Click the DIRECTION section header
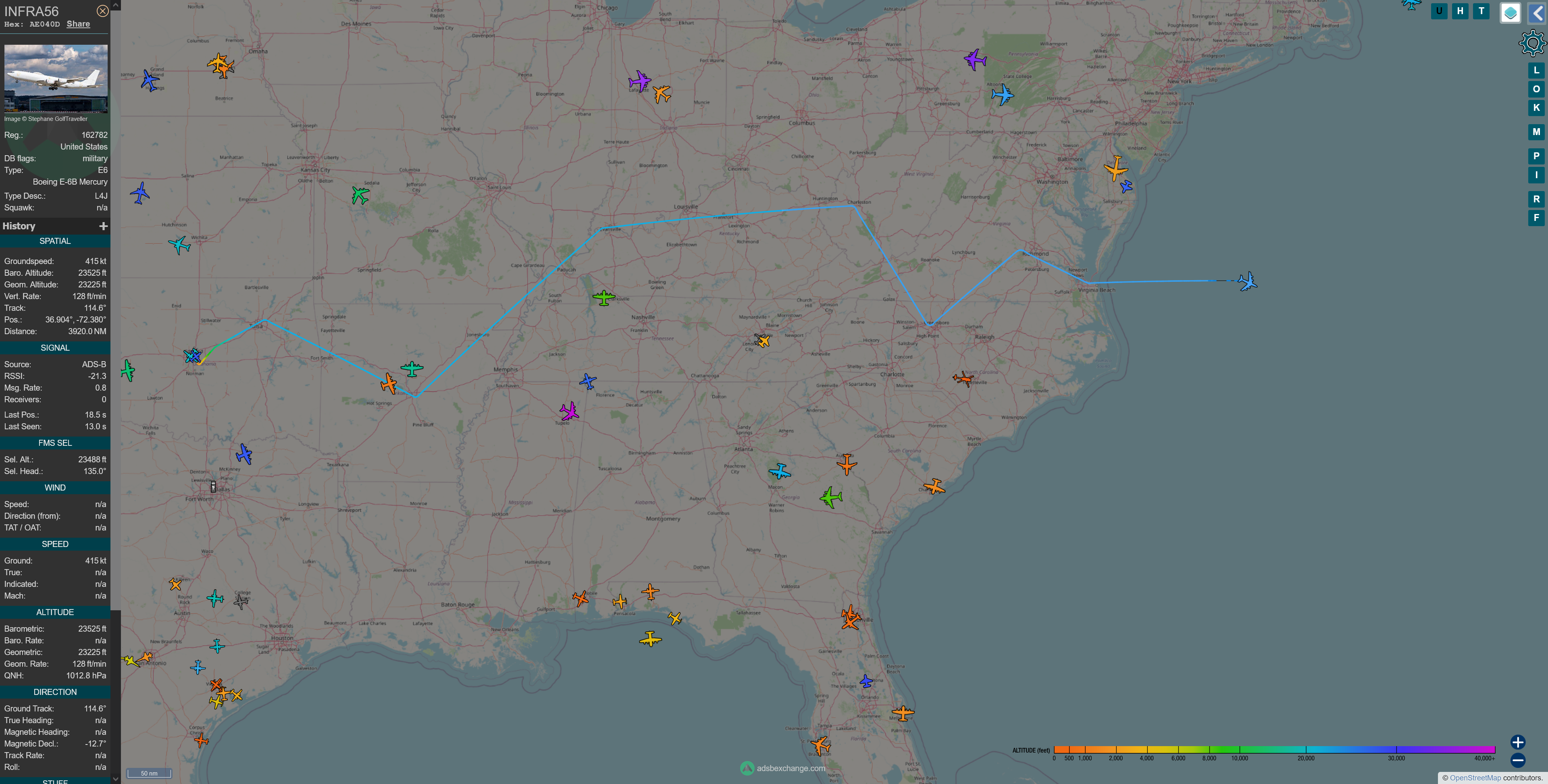The width and height of the screenshot is (1548, 784). [x=55, y=692]
